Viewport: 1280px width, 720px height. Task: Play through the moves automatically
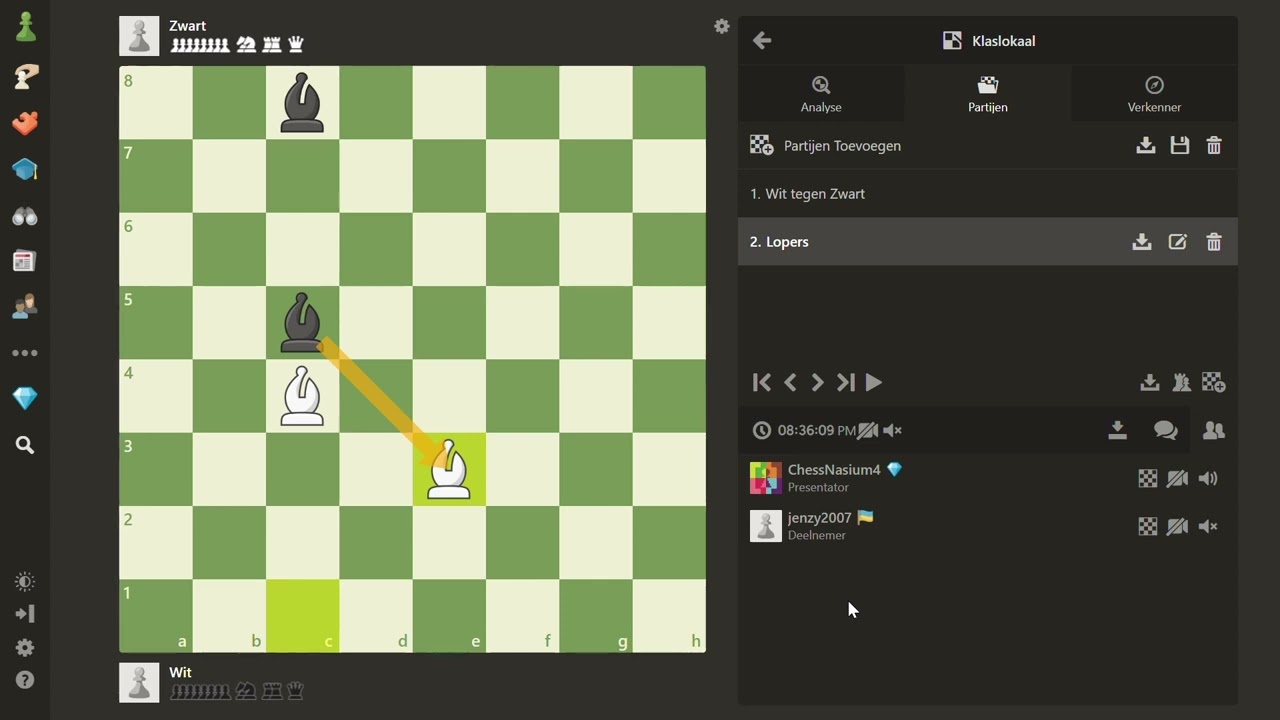[x=874, y=382]
